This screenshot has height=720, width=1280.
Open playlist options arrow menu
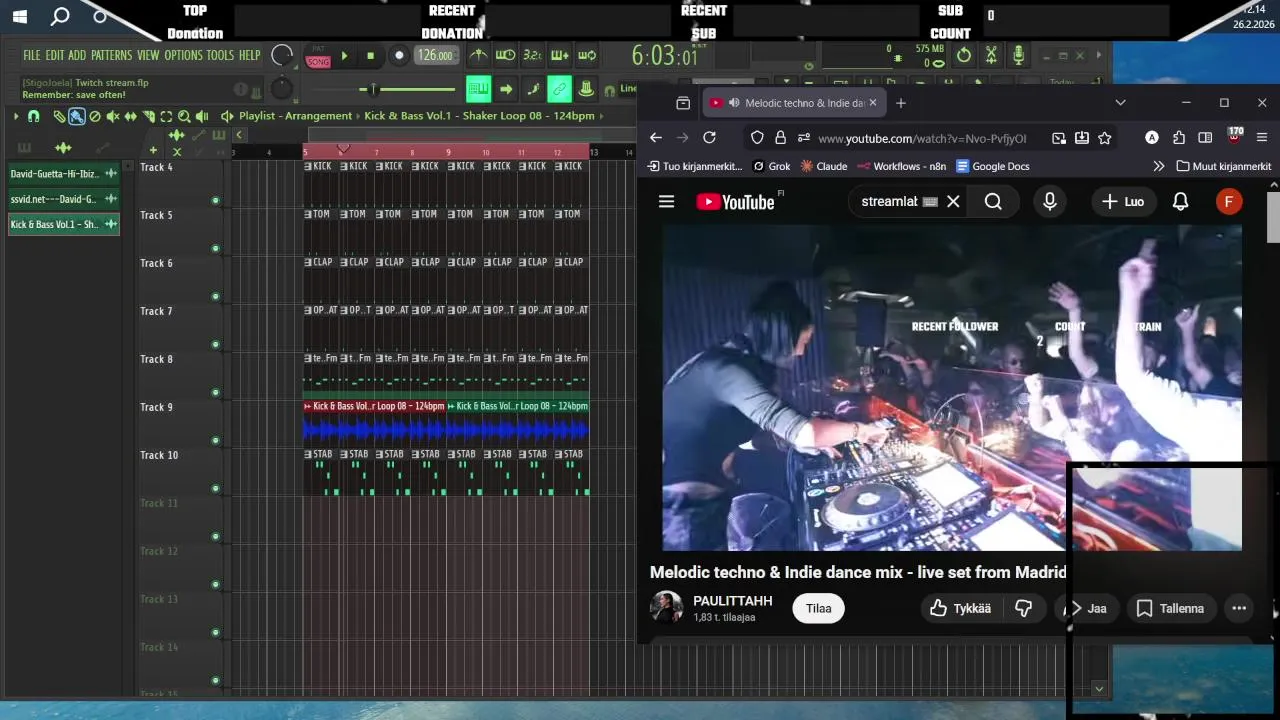16,116
